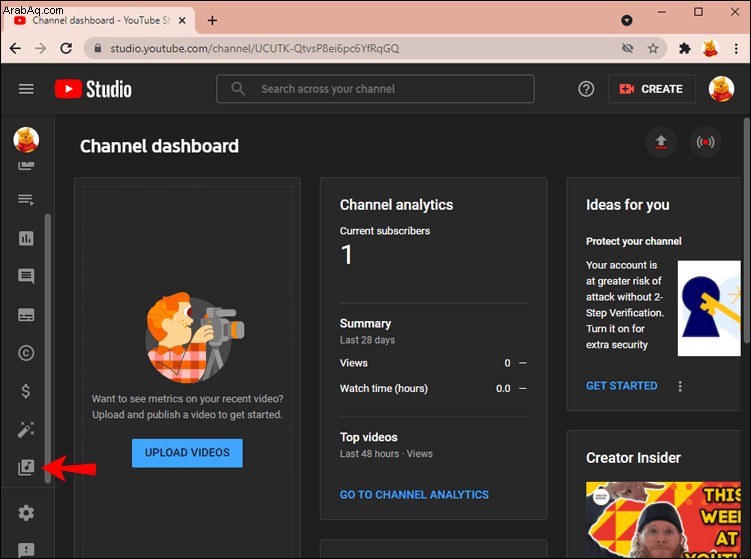Open Copyright icon in sidebar

click(x=26, y=353)
